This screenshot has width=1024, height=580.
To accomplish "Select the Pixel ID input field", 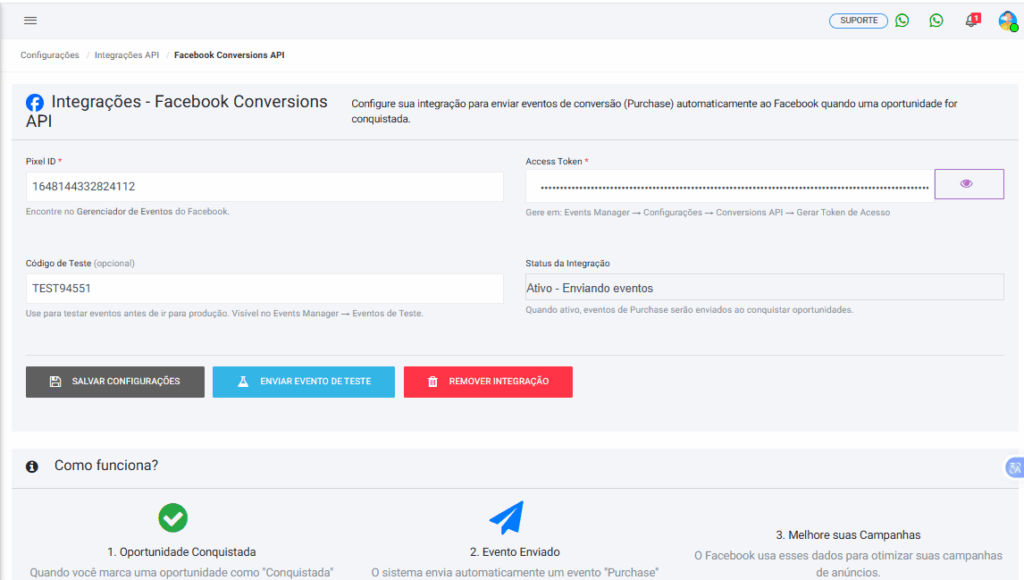I will tap(264, 186).
